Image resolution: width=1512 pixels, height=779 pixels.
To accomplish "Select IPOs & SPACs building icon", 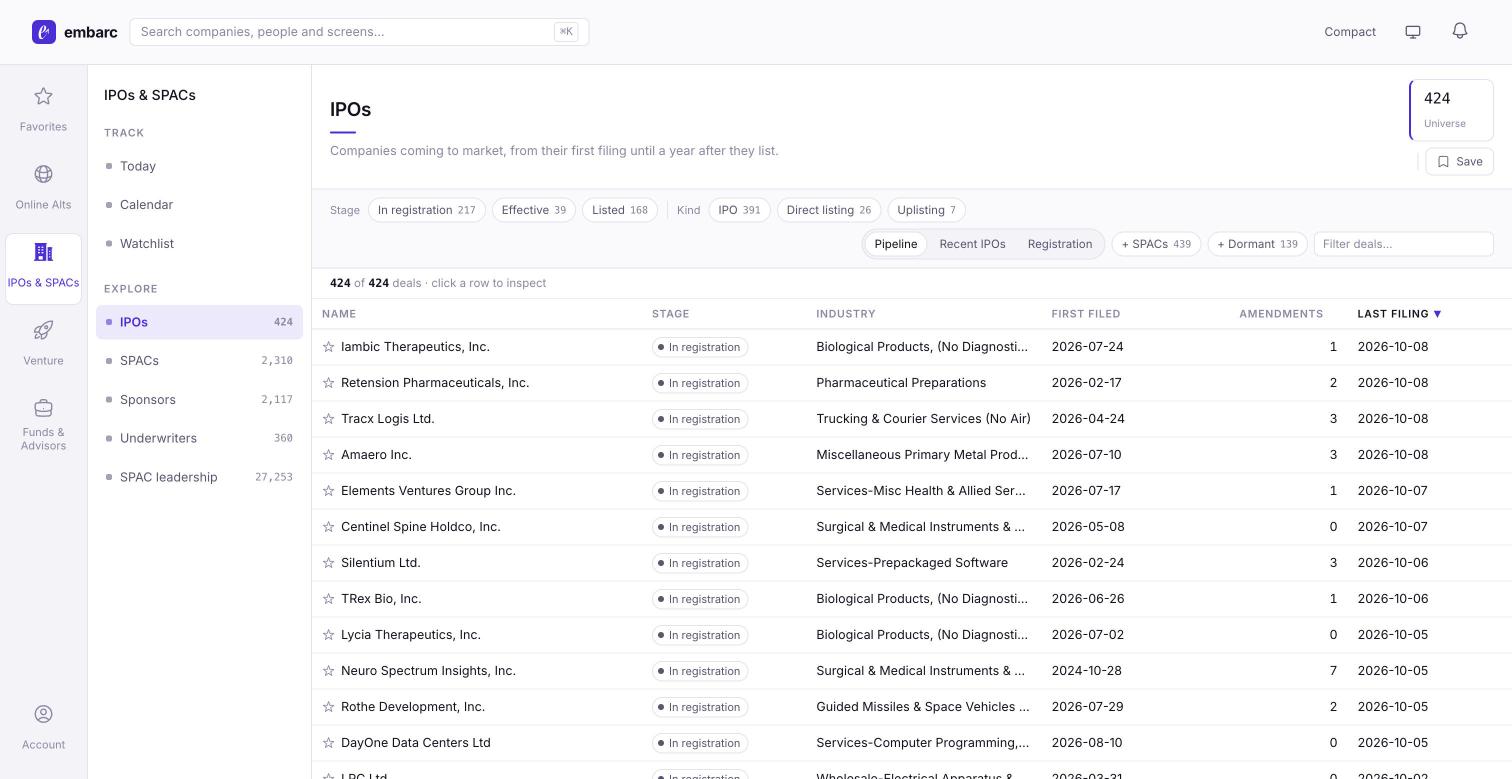I will coord(43,252).
